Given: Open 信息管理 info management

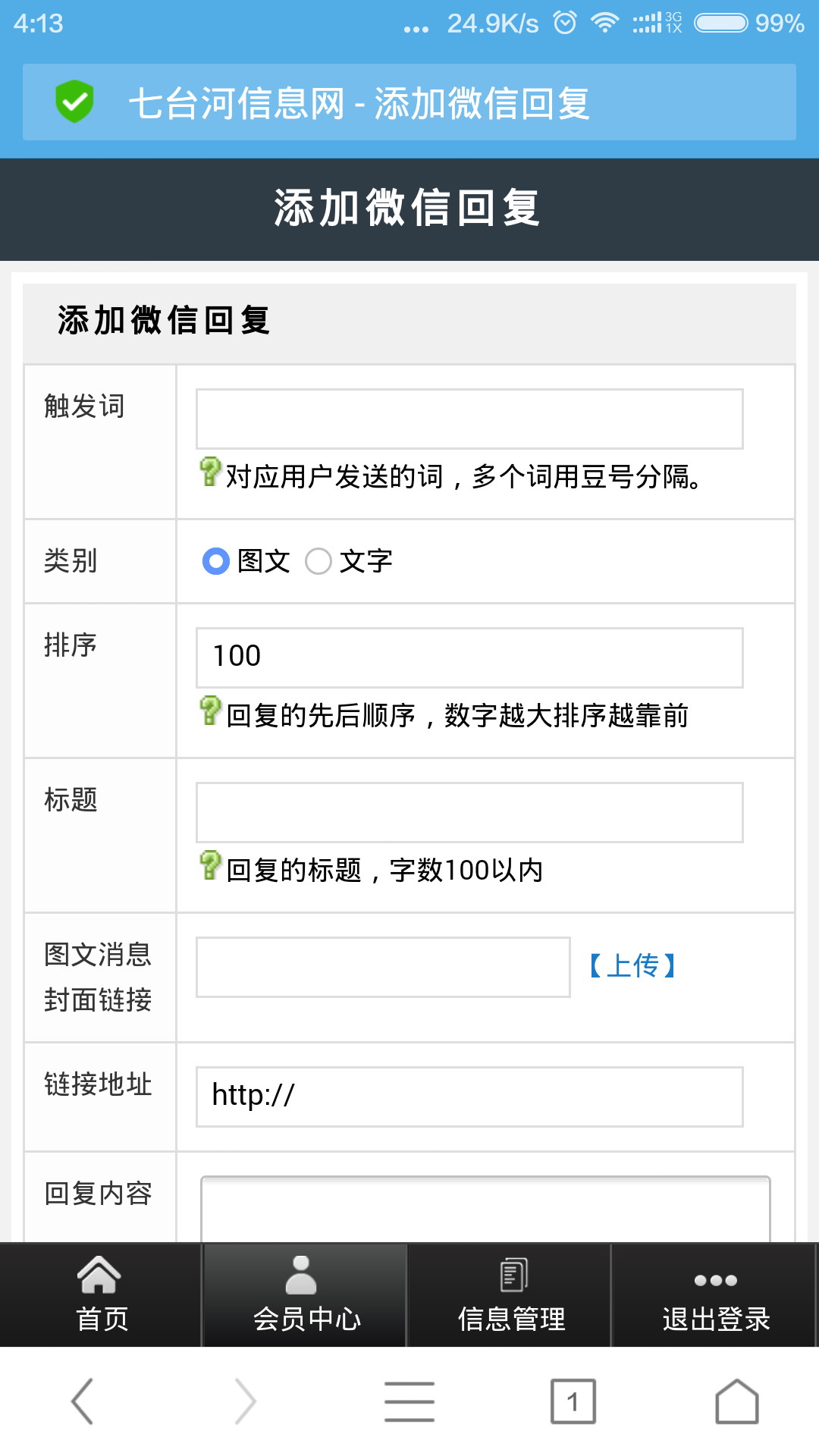Looking at the screenshot, I should pos(511,1295).
